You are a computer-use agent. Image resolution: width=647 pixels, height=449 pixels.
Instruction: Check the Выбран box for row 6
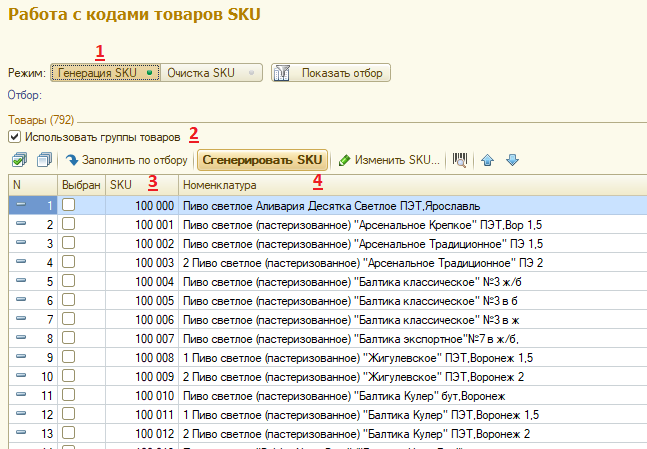coord(68,300)
